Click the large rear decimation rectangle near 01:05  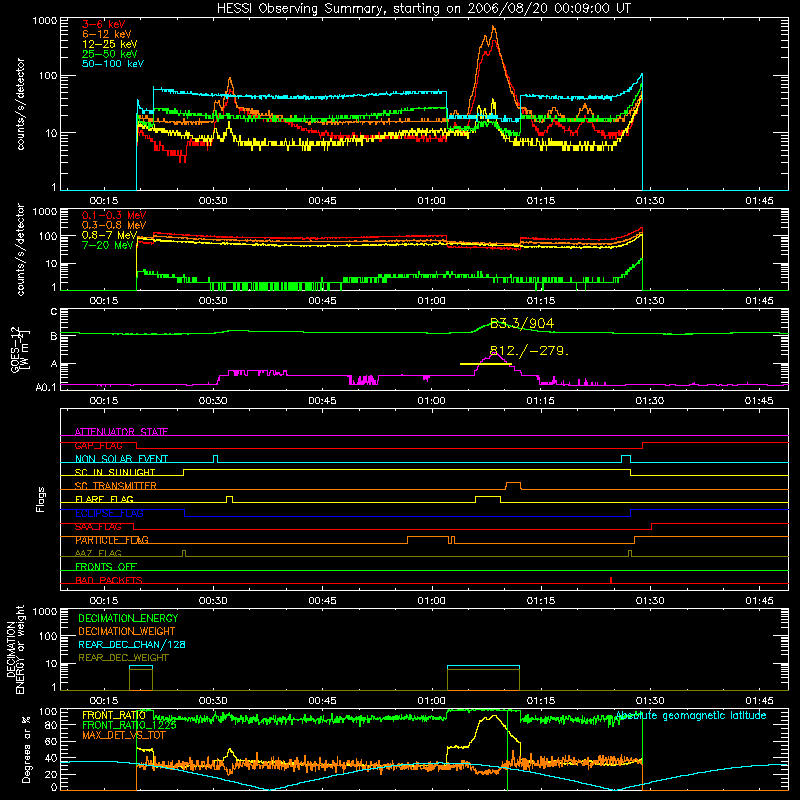[483, 678]
